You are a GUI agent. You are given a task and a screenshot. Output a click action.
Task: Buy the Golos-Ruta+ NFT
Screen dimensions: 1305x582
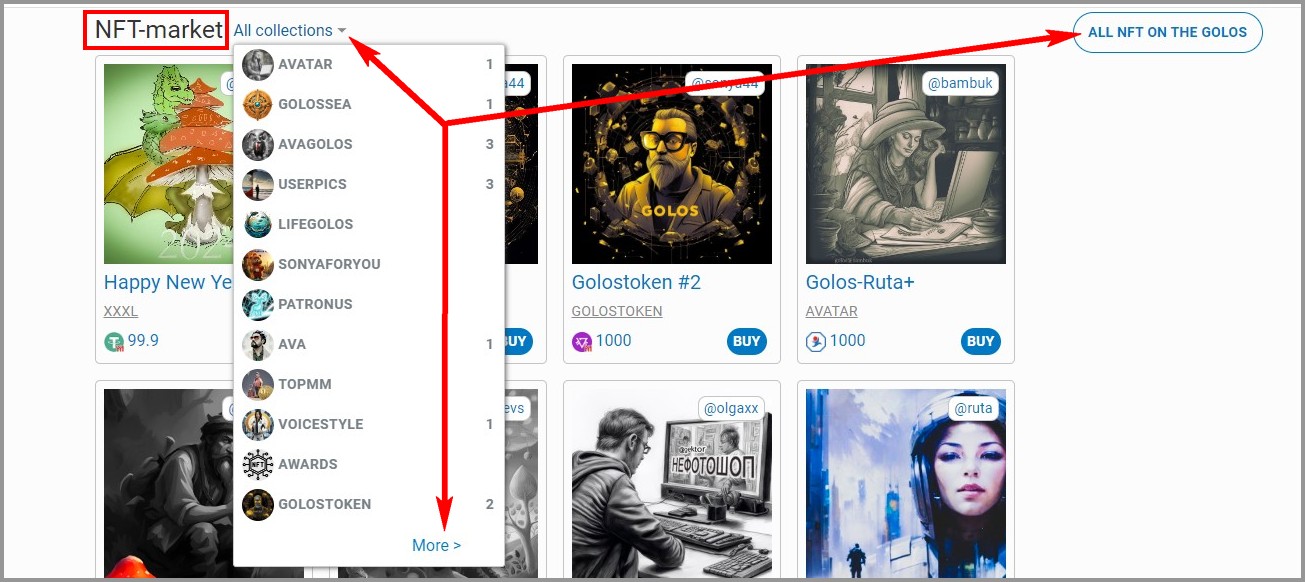[x=981, y=341]
